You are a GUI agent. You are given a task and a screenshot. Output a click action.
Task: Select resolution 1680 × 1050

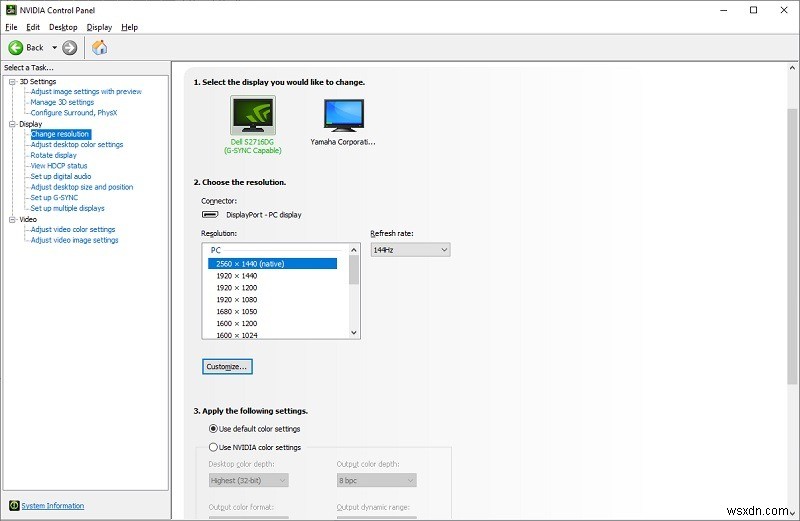point(237,312)
